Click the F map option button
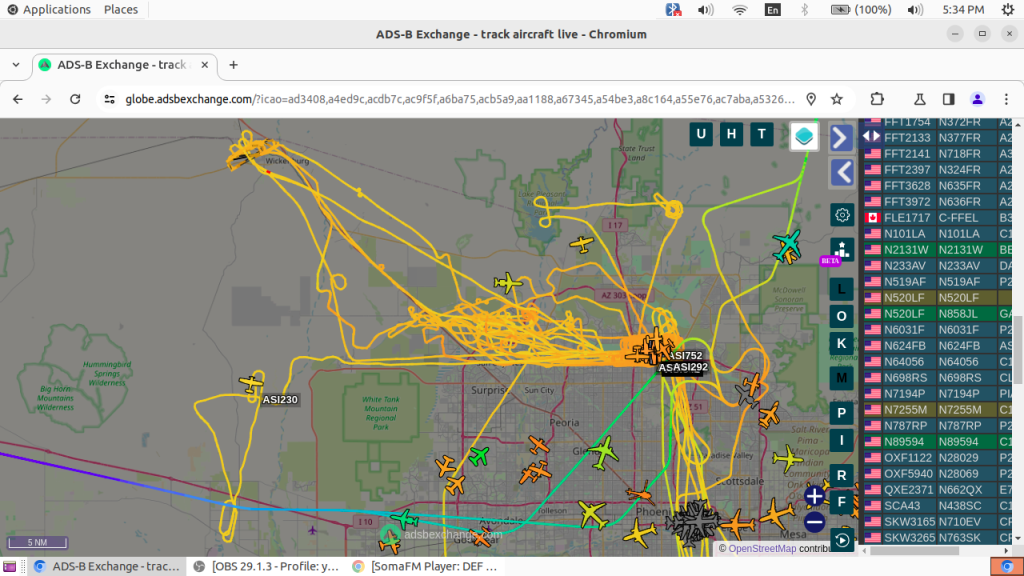Screen dimensions: 1024x576 841,502
